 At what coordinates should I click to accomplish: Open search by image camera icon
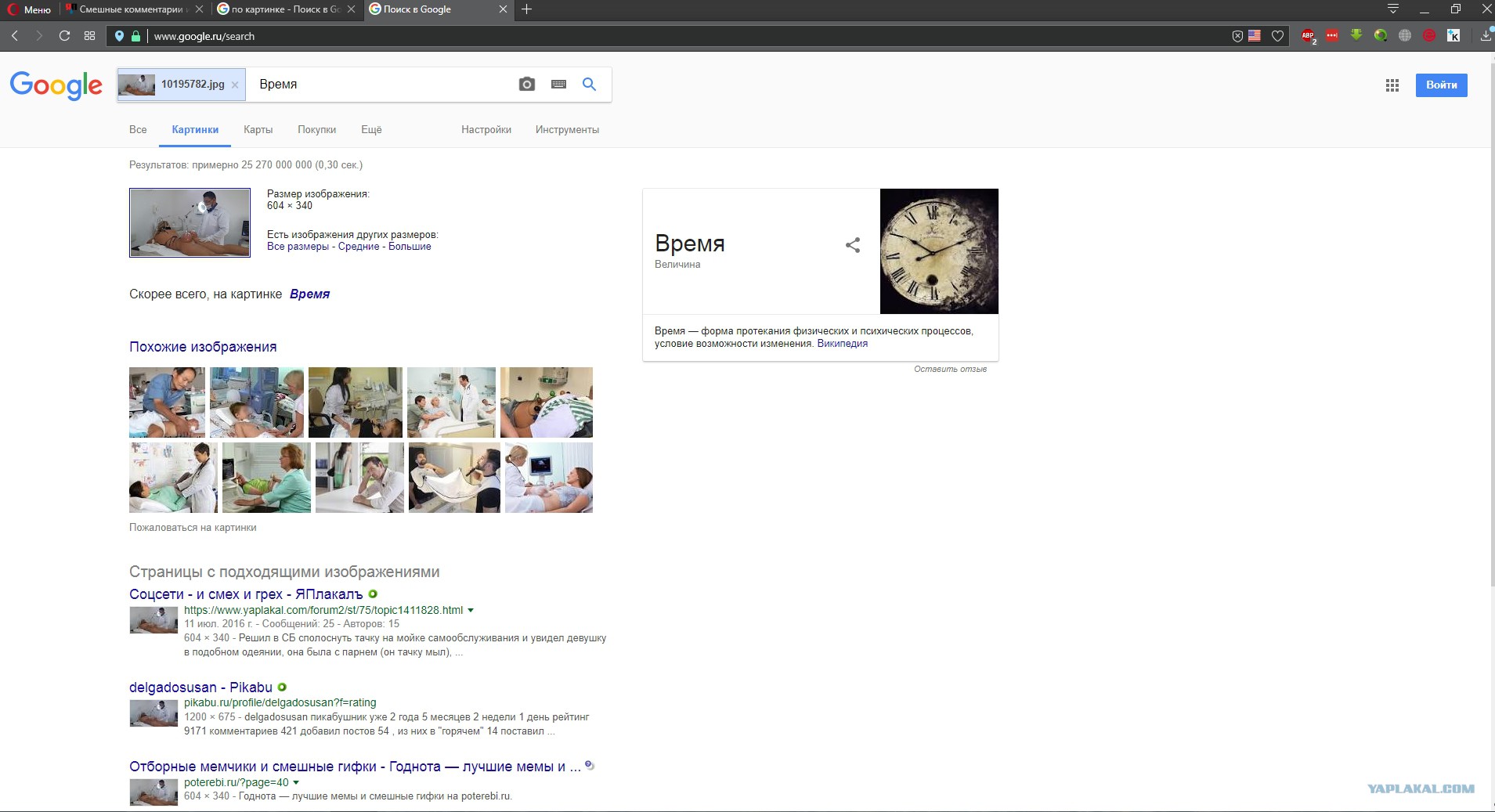(x=527, y=84)
